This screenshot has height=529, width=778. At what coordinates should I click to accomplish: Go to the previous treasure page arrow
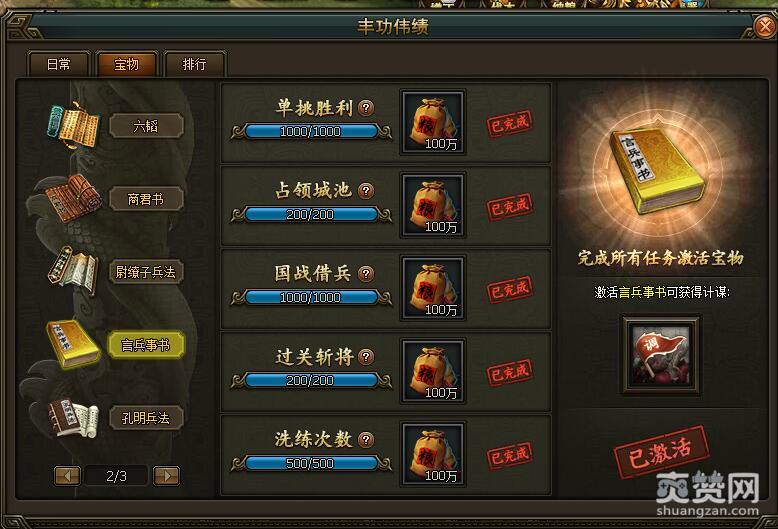(67, 476)
